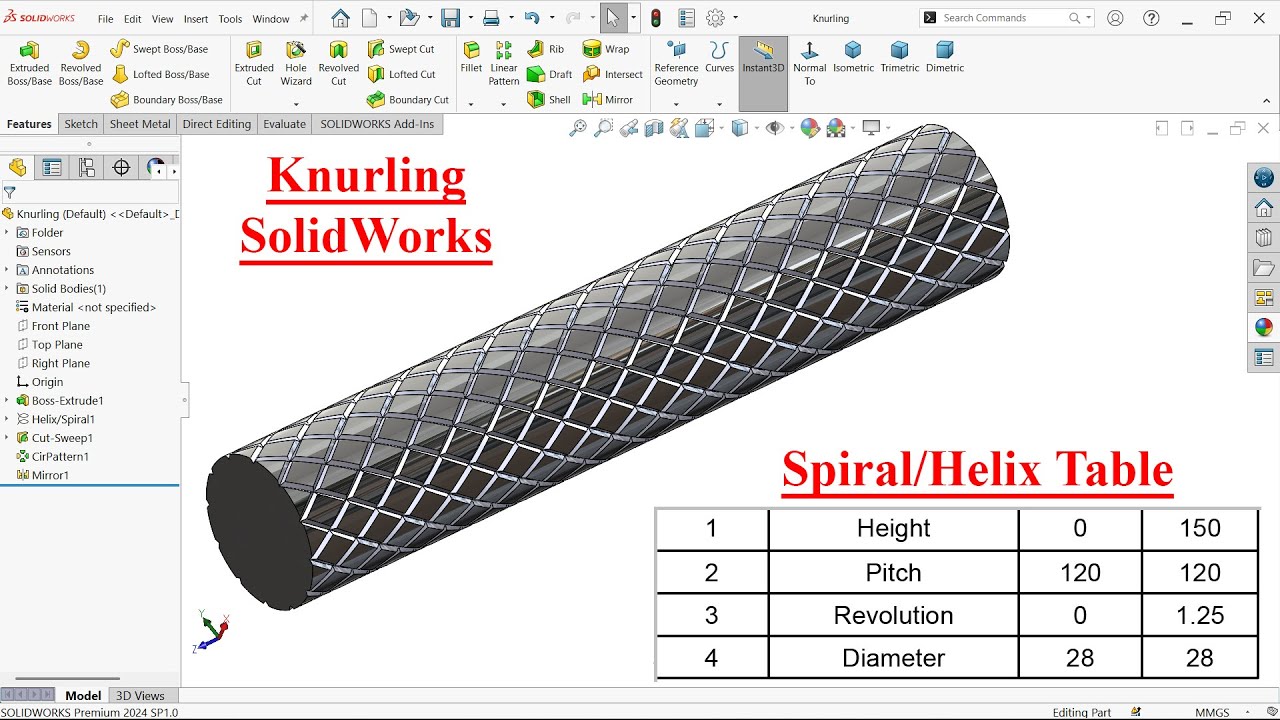The width and height of the screenshot is (1280, 720).
Task: Open the File menu
Action: [105, 19]
